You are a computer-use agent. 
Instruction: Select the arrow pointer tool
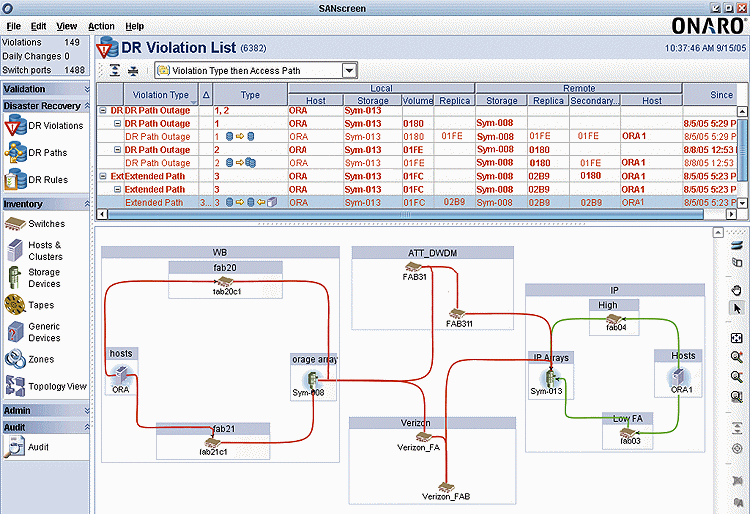click(x=737, y=308)
